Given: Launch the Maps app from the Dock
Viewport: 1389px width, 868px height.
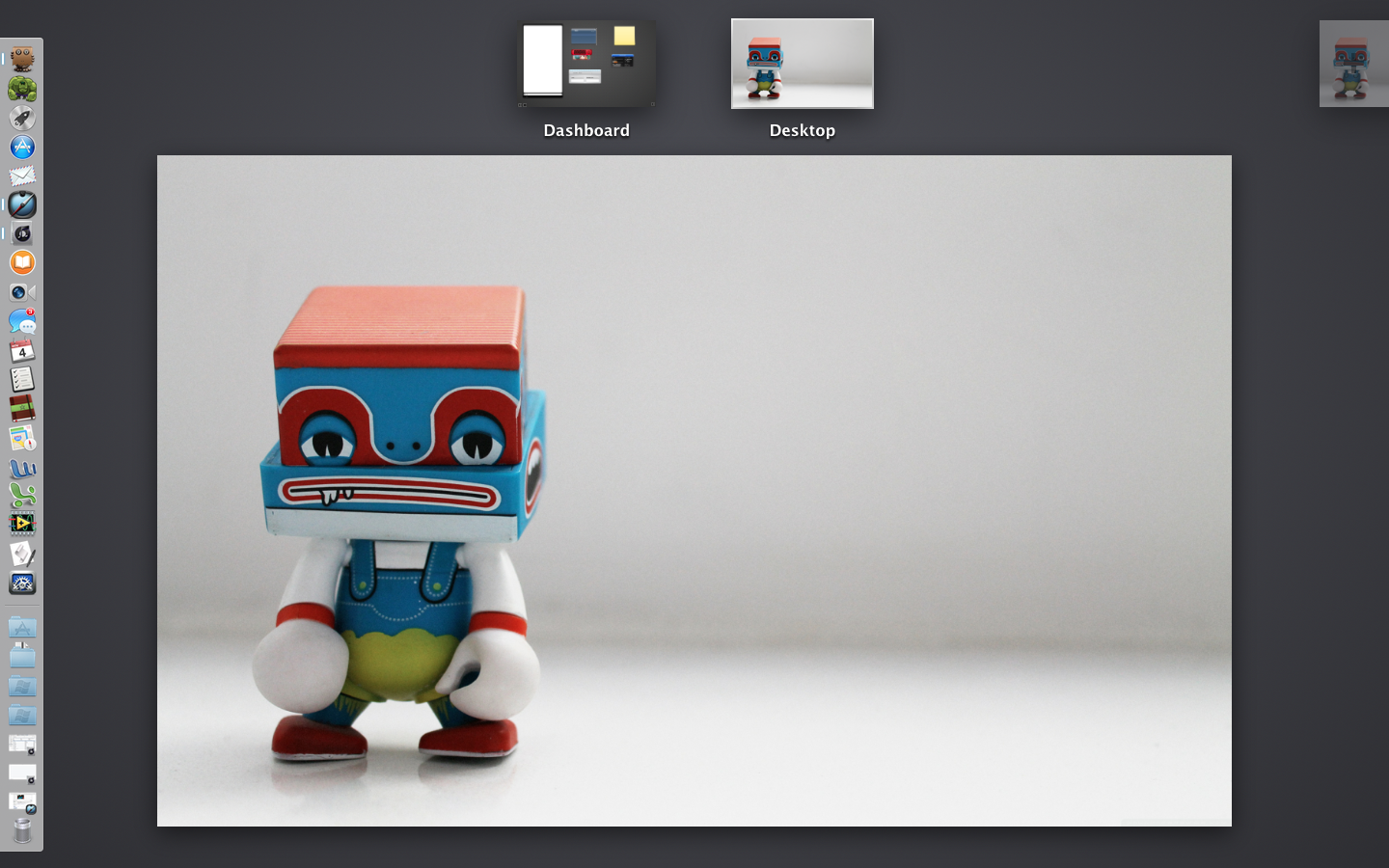Looking at the screenshot, I should coord(22,438).
